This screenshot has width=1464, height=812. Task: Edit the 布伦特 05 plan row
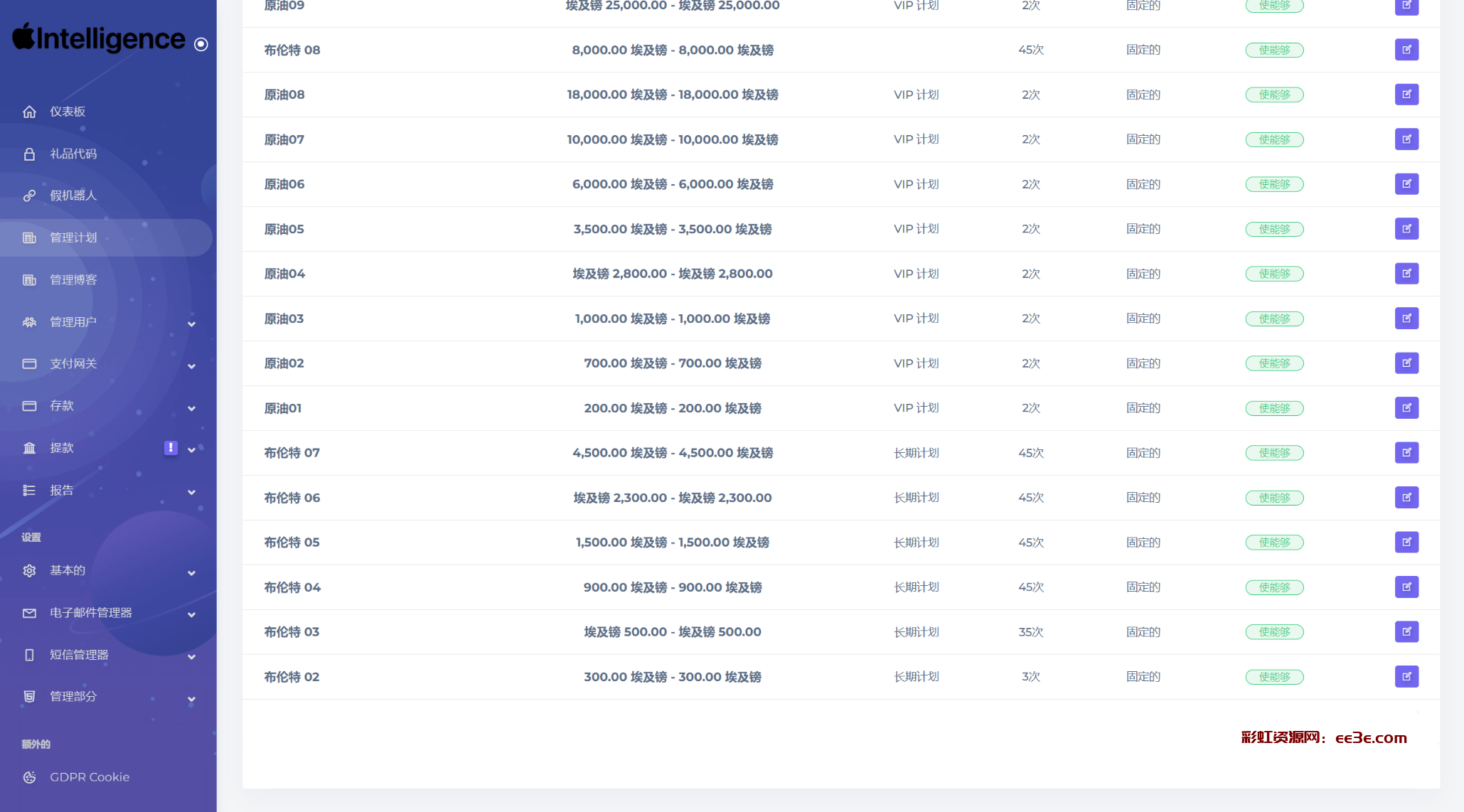[1406, 543]
